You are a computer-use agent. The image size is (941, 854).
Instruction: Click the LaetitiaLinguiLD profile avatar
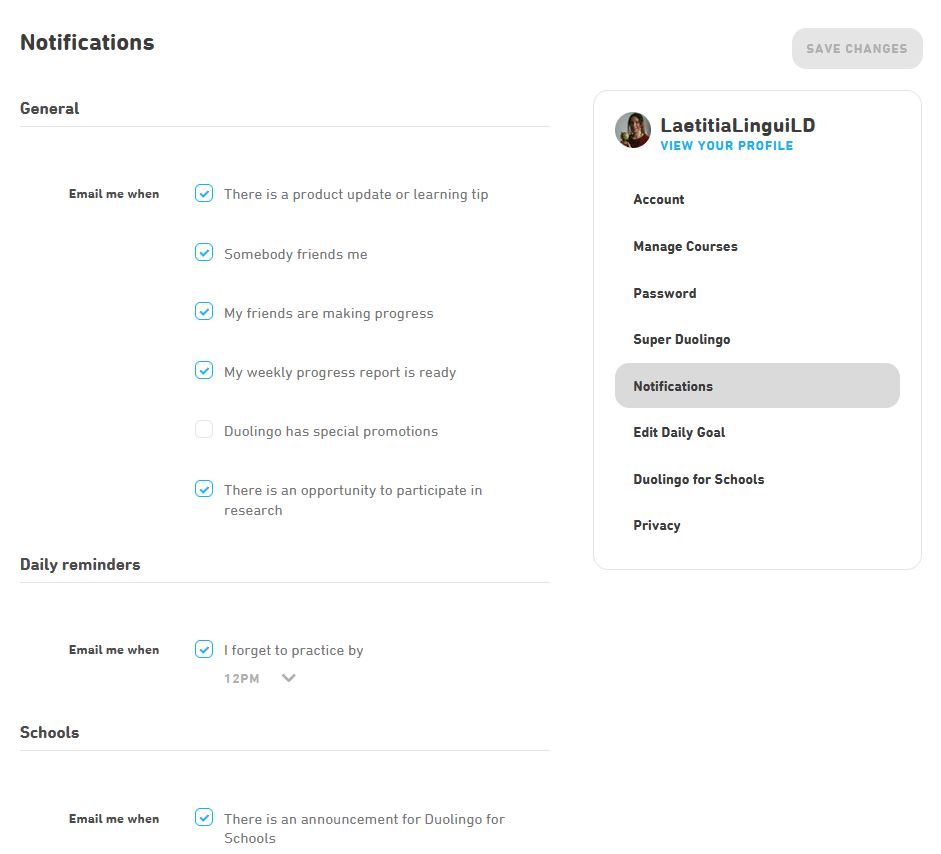tap(633, 130)
